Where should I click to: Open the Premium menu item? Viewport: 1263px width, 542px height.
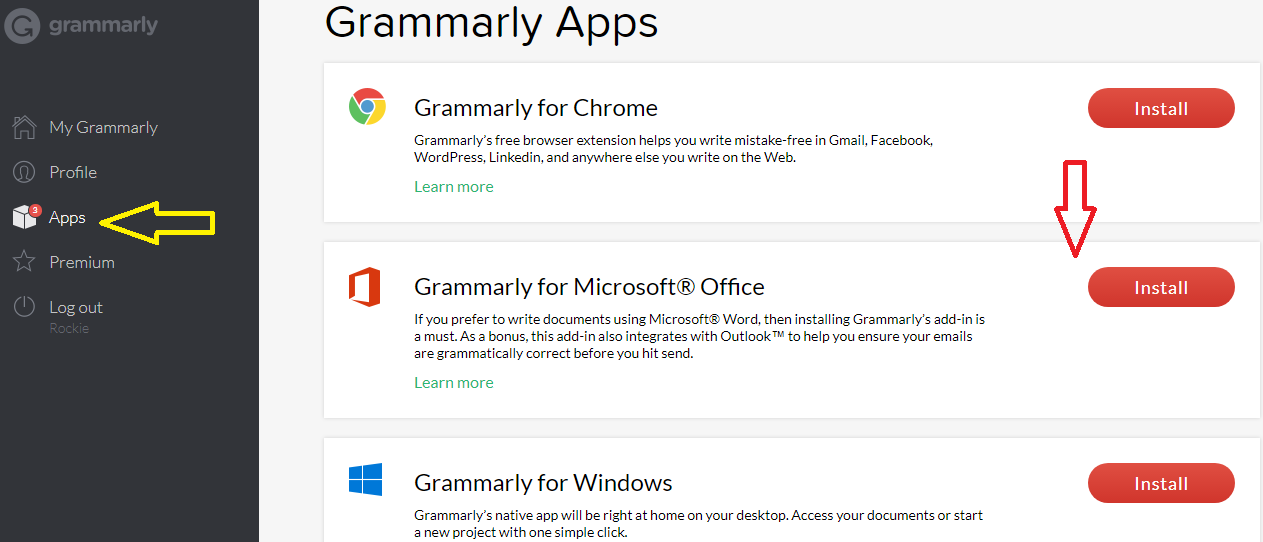click(x=82, y=262)
